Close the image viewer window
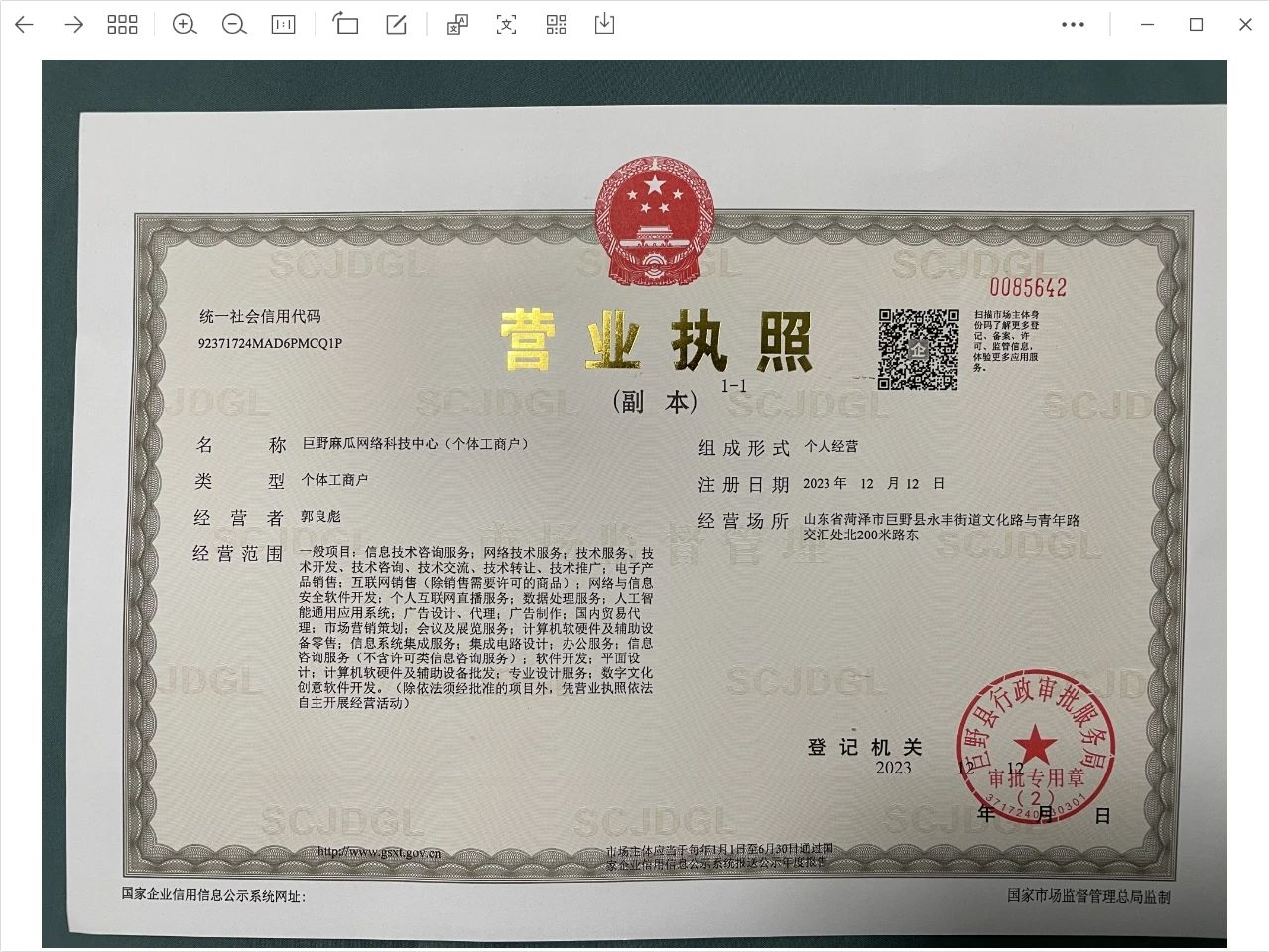 1245,25
